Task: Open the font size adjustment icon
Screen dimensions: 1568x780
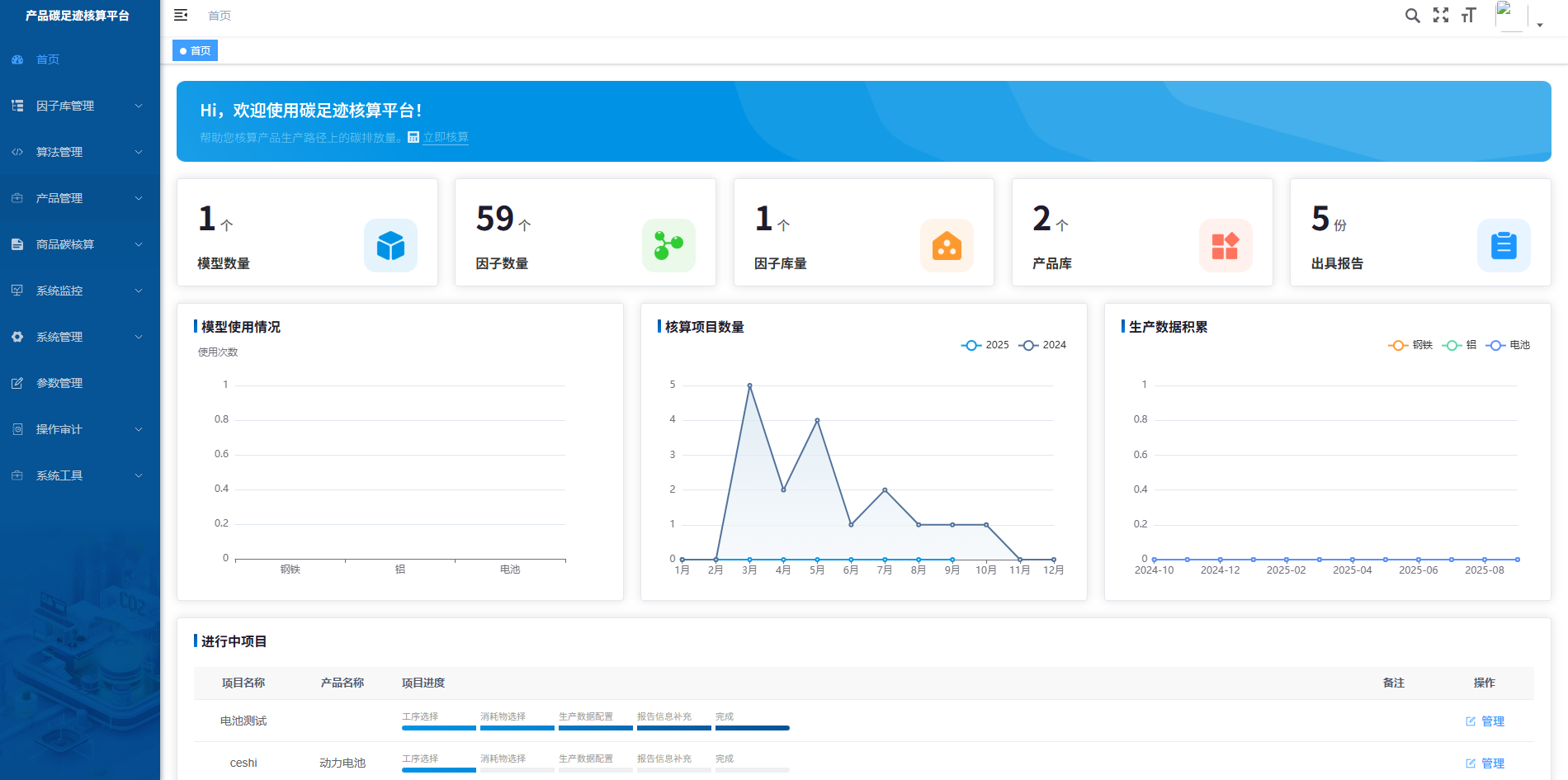Action: [1469, 16]
